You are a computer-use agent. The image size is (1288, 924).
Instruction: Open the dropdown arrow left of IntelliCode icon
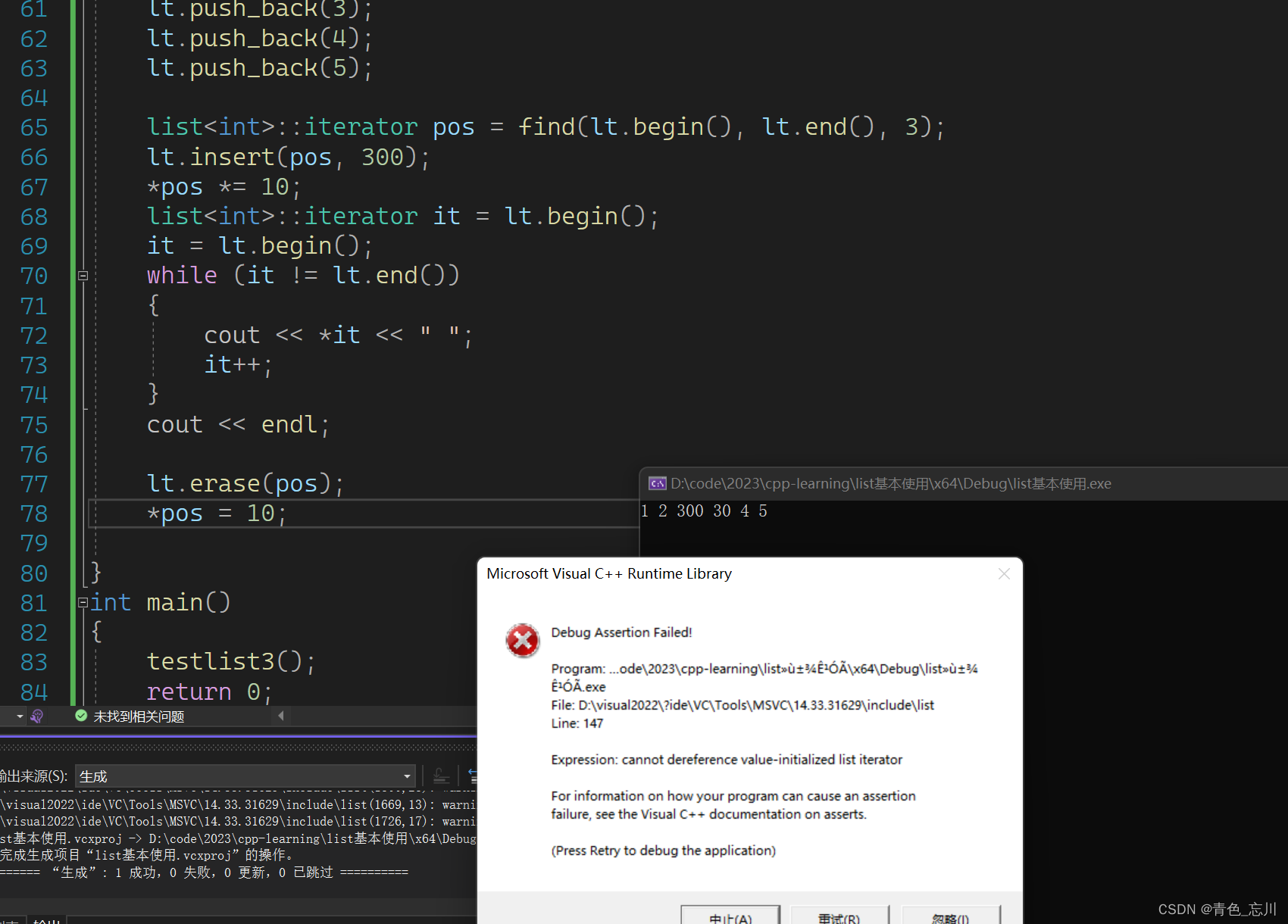coord(20,716)
